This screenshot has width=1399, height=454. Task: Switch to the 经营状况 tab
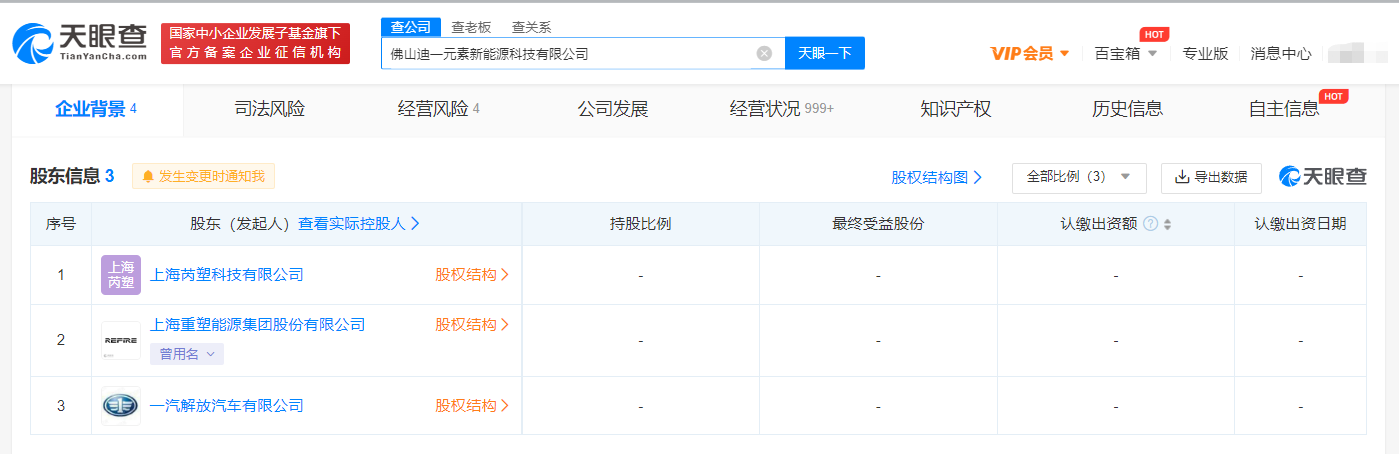coord(782,109)
